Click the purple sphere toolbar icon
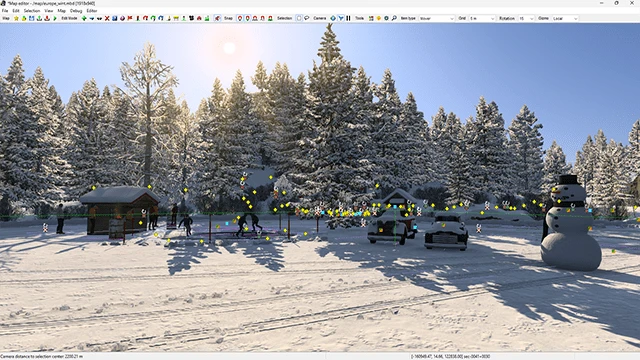 (122, 18)
